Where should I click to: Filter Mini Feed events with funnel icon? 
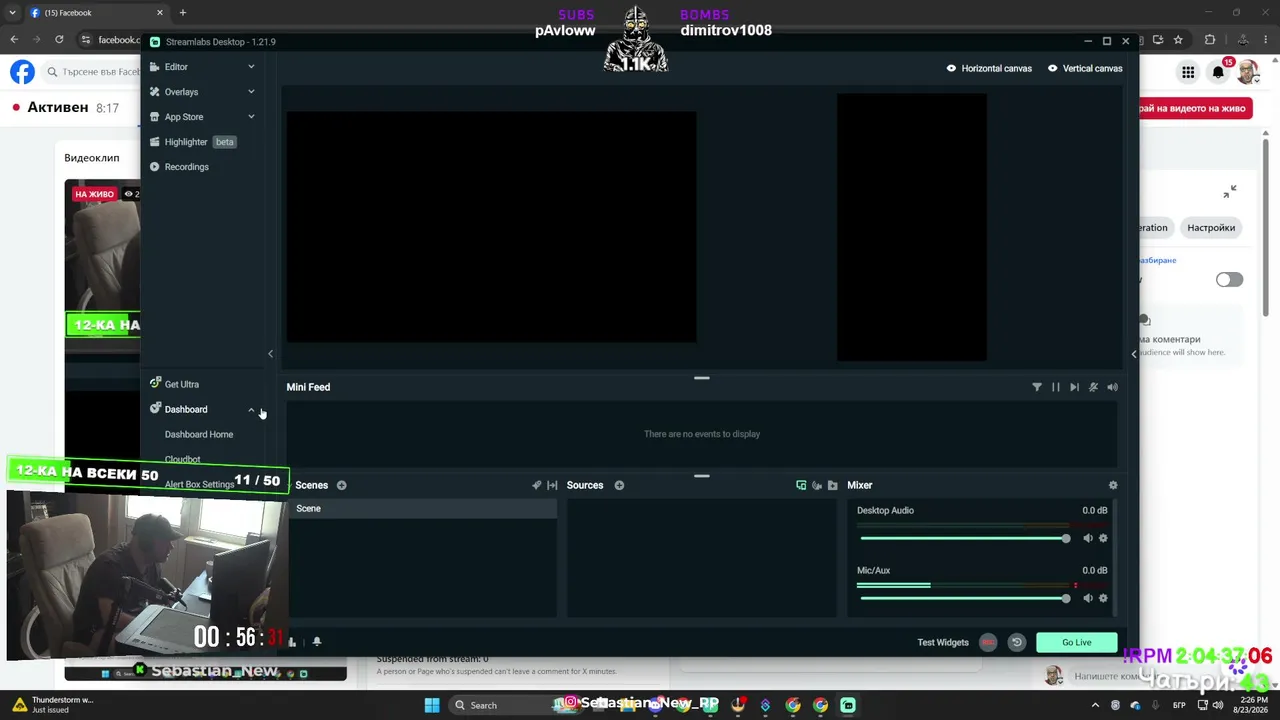click(x=1037, y=387)
